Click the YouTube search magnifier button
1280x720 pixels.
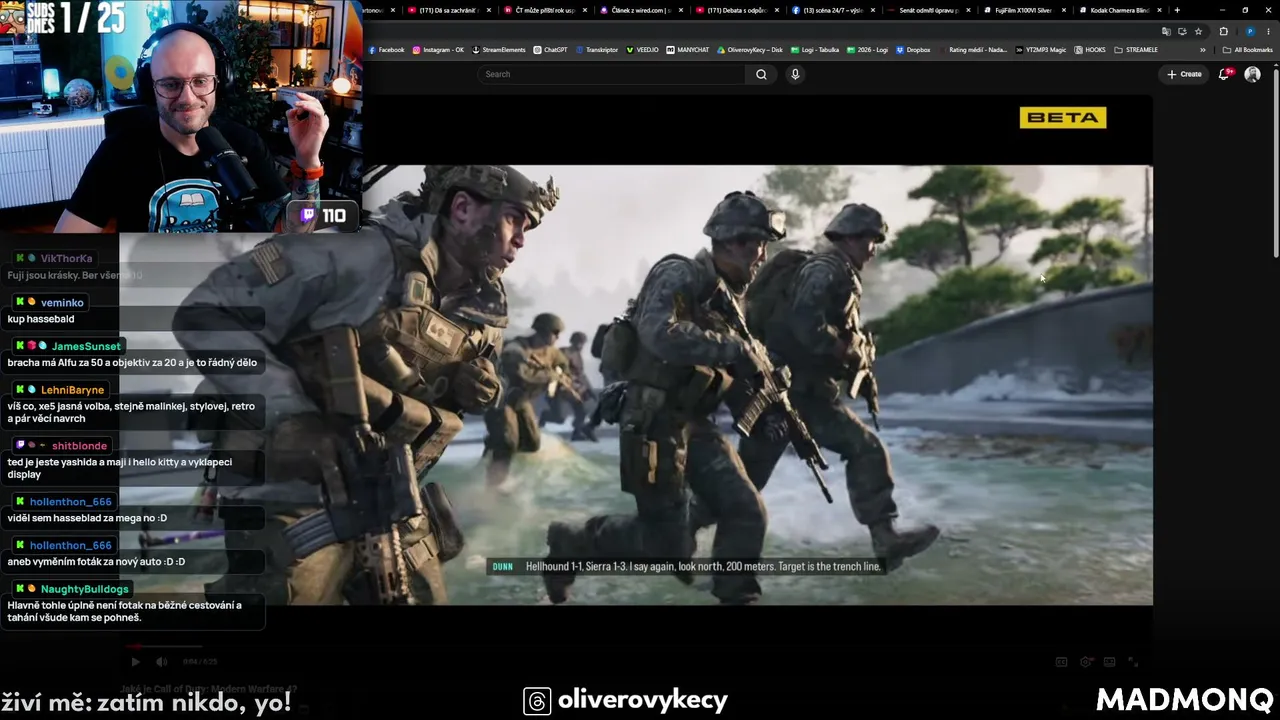(x=761, y=74)
